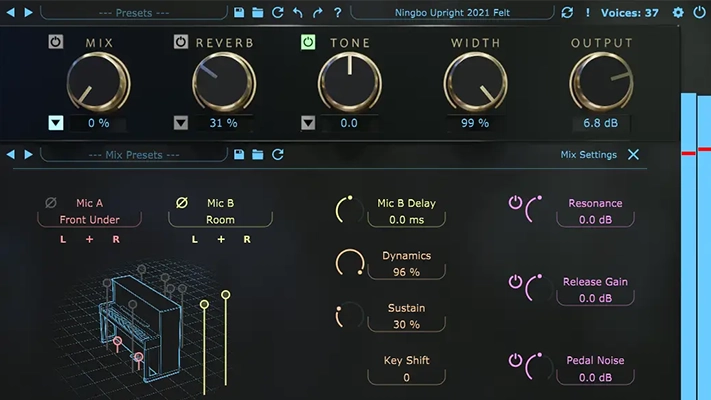The height and width of the screenshot is (400, 711).
Task: Open help with the question mark icon
Action: click(337, 12)
